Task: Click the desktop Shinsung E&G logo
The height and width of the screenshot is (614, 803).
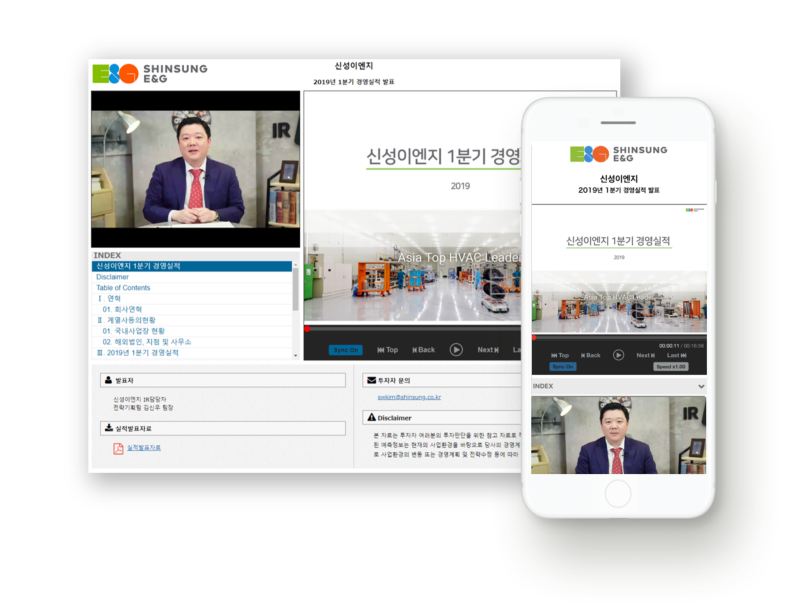Action: tap(150, 73)
